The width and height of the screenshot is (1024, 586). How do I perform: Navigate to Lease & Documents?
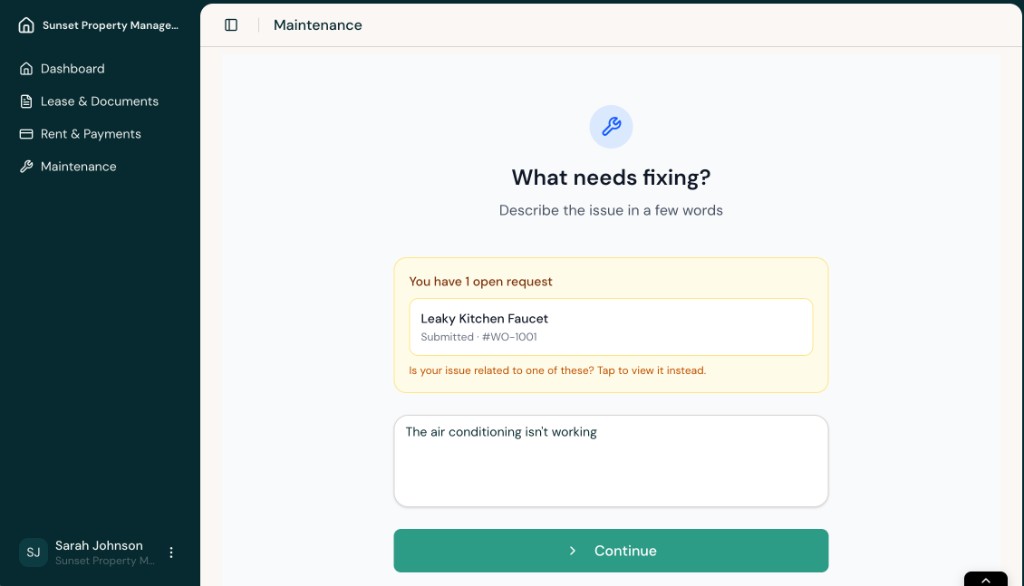click(x=98, y=101)
